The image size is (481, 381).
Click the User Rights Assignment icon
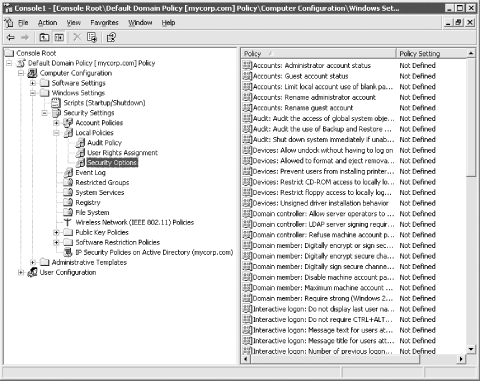point(80,153)
